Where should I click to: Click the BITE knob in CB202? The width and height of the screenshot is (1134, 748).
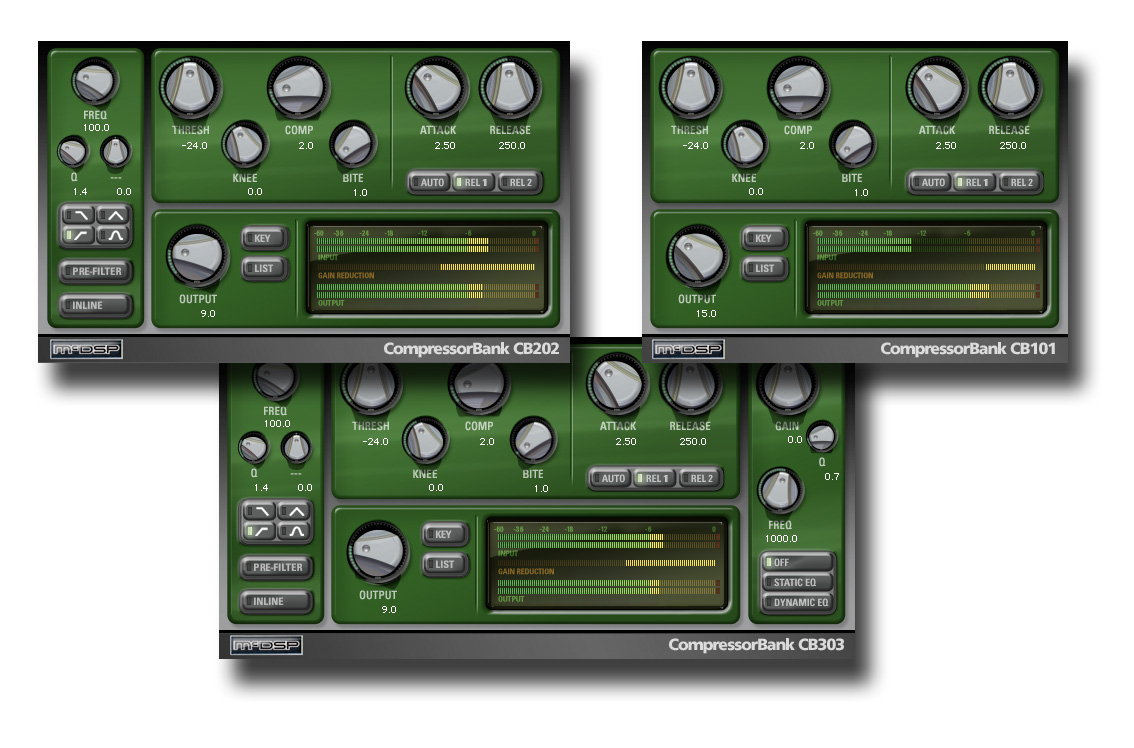click(x=353, y=145)
